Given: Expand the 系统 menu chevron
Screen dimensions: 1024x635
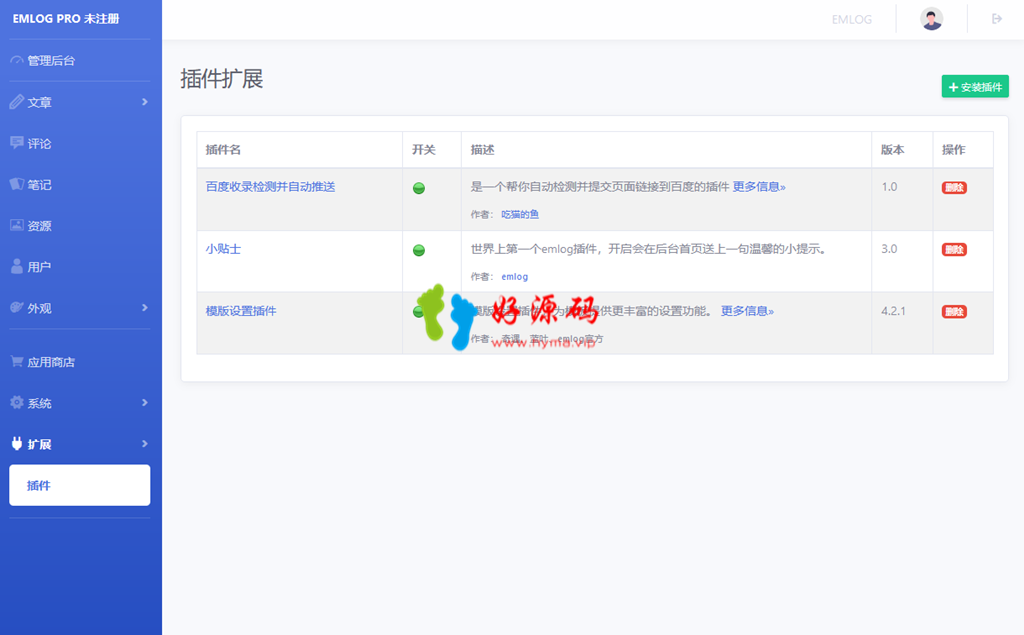Looking at the screenshot, I should click(x=144, y=402).
